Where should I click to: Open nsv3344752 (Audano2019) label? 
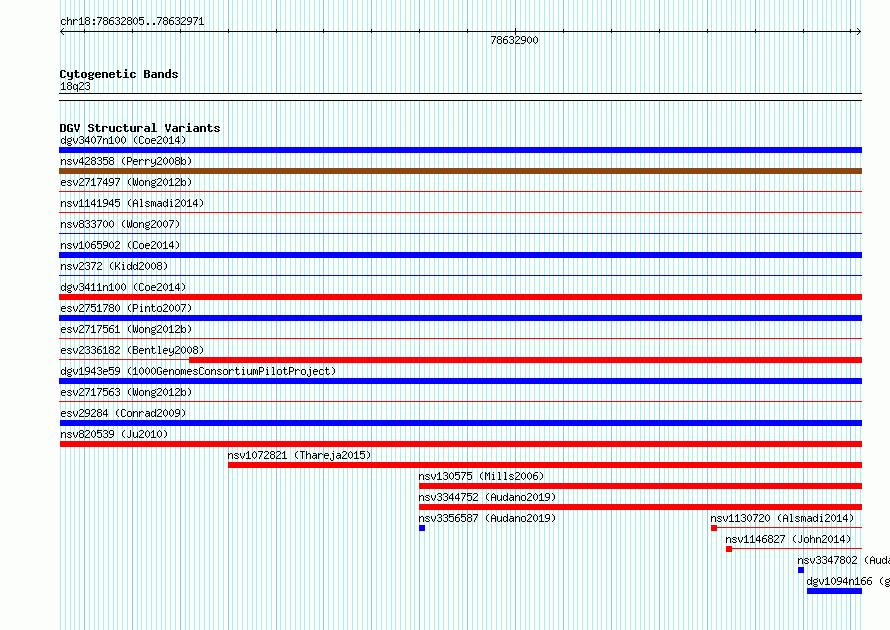coord(487,497)
